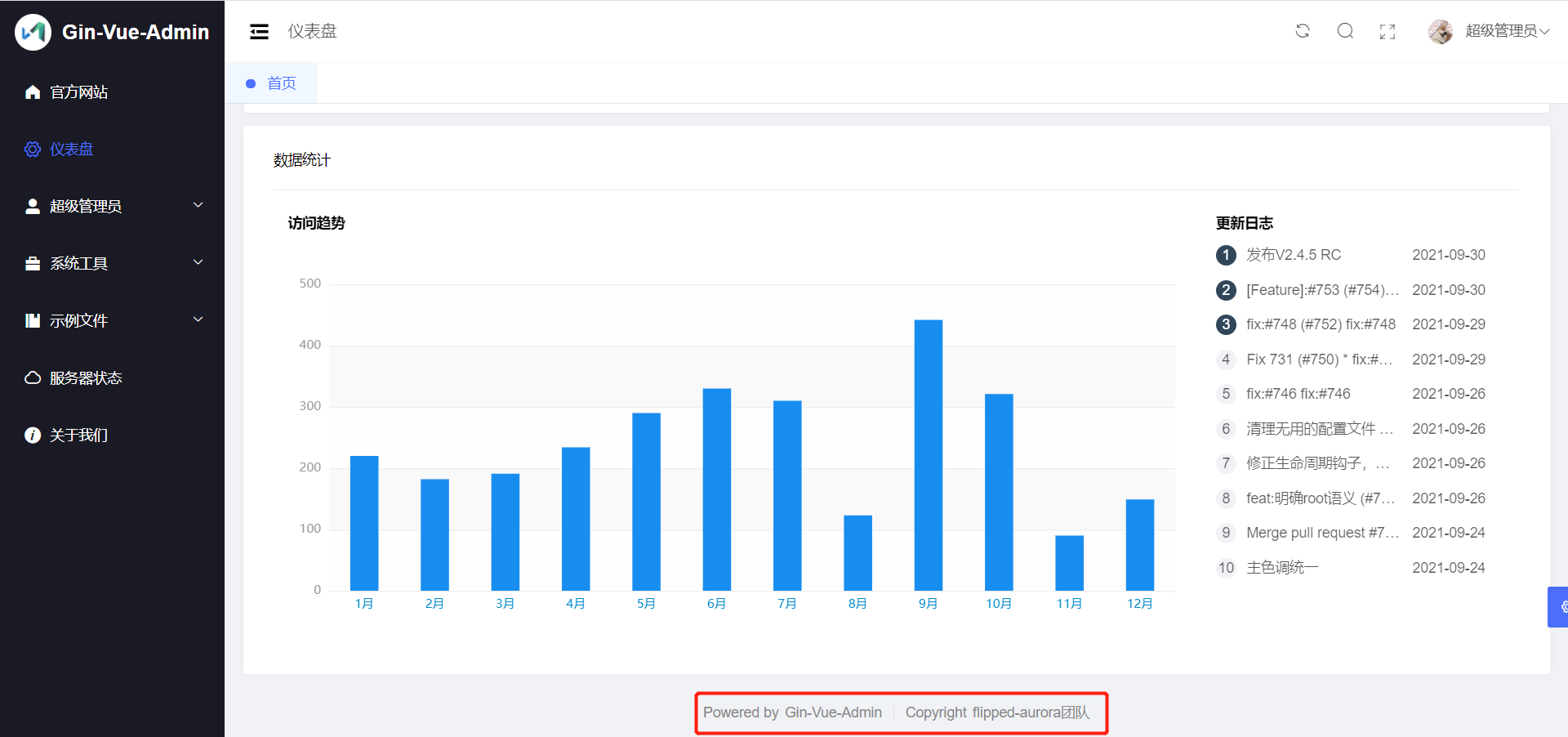Viewport: 1568px width, 737px height.
Task: Open changelog entry fix:#746 fix:#746
Action: pyautogui.click(x=1298, y=394)
